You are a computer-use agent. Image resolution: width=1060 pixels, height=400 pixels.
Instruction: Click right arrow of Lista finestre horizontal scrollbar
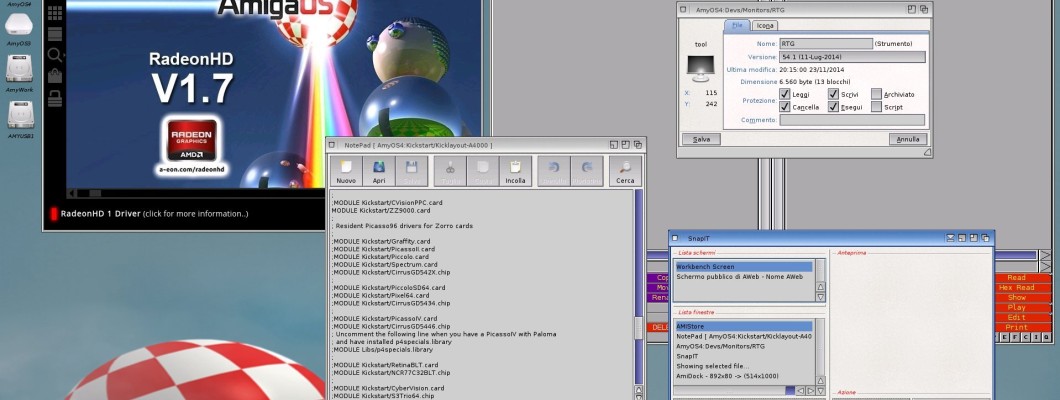811,391
